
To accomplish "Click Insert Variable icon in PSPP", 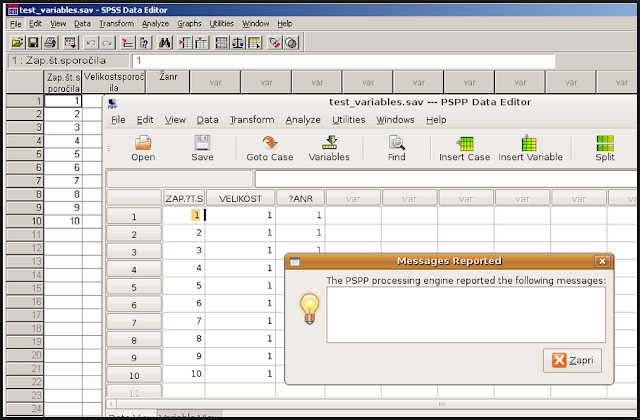I will [529, 143].
